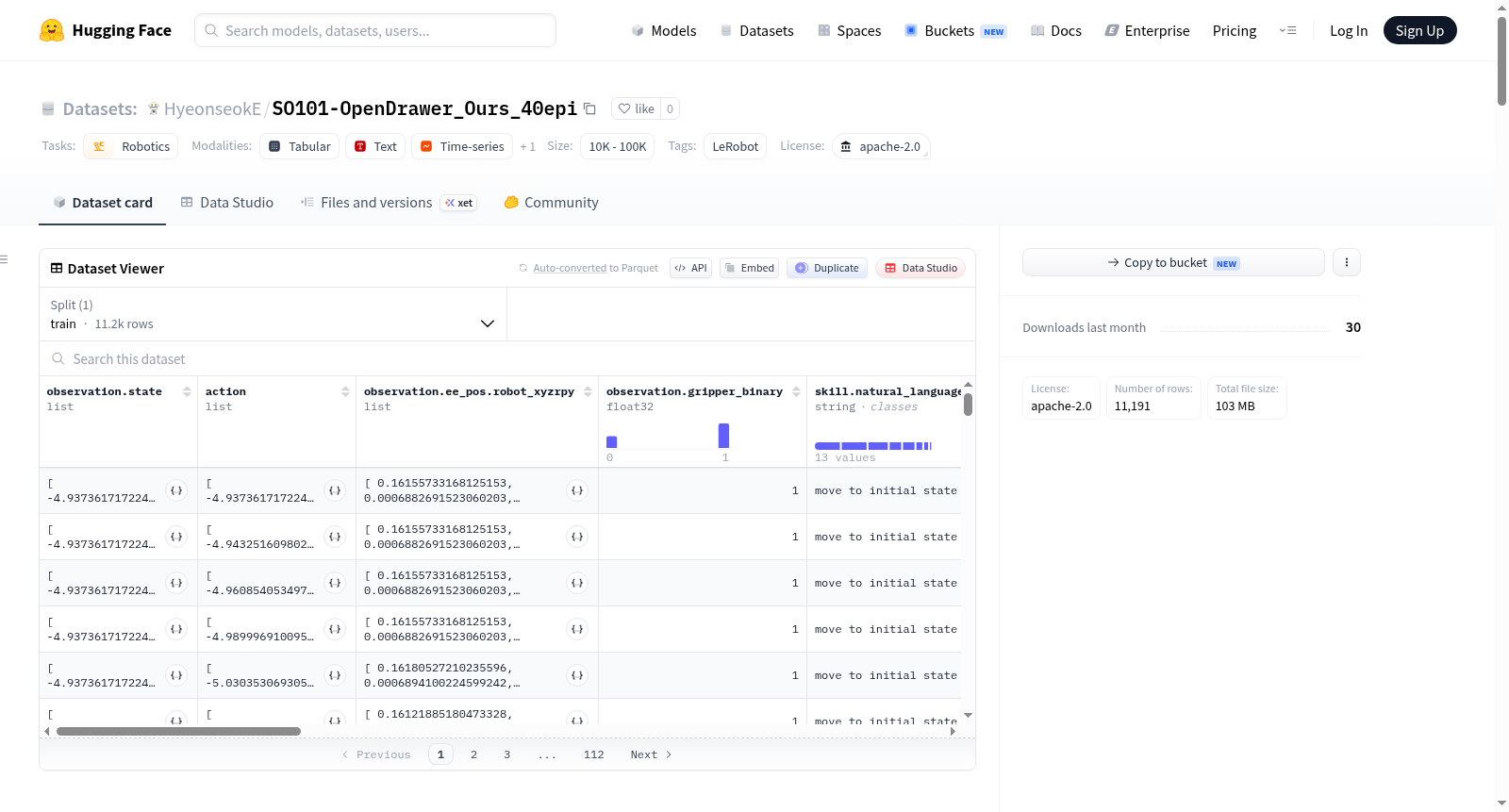Expand the action value starting -4.960854053497

tap(335, 583)
